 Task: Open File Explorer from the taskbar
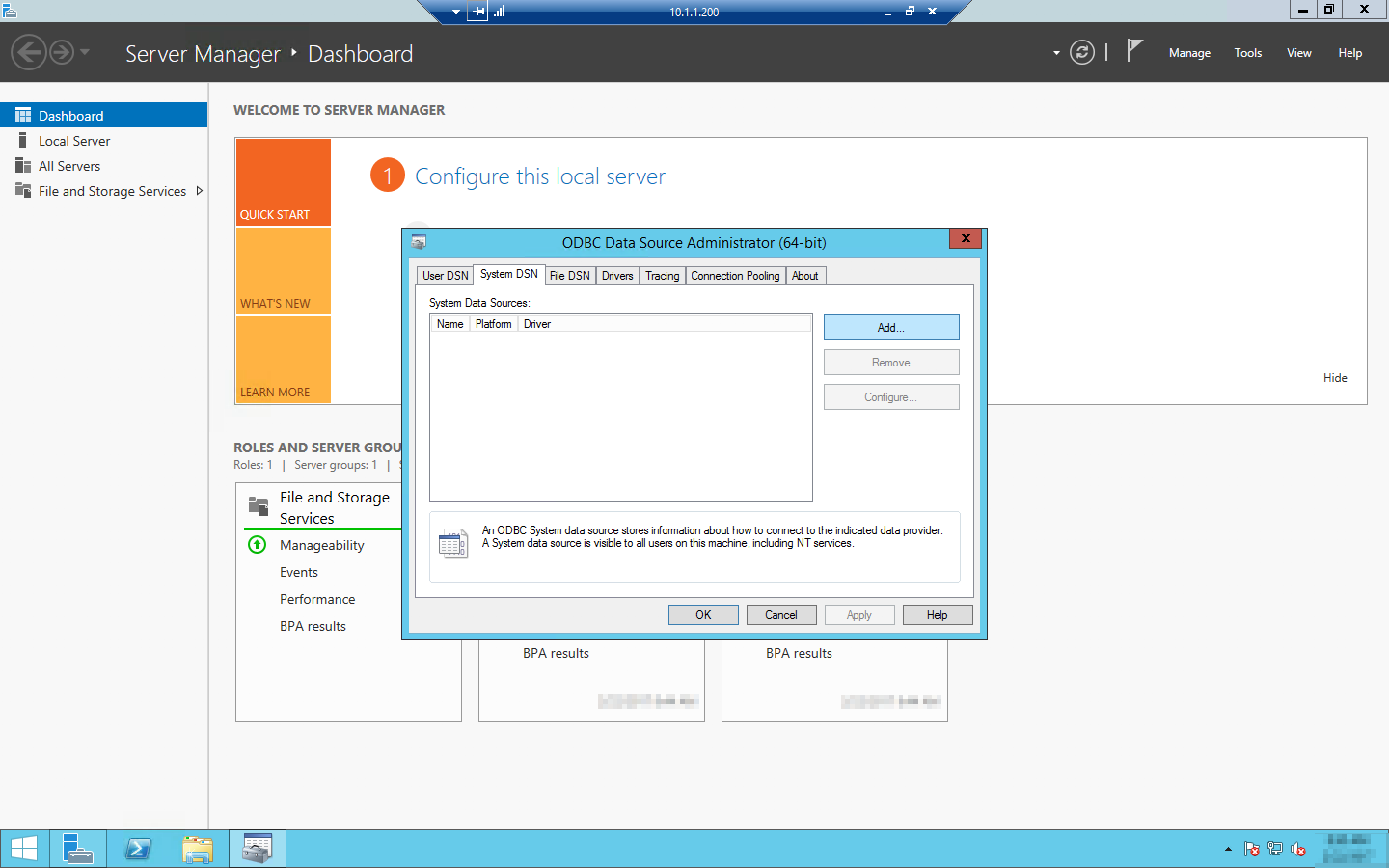pos(197,849)
